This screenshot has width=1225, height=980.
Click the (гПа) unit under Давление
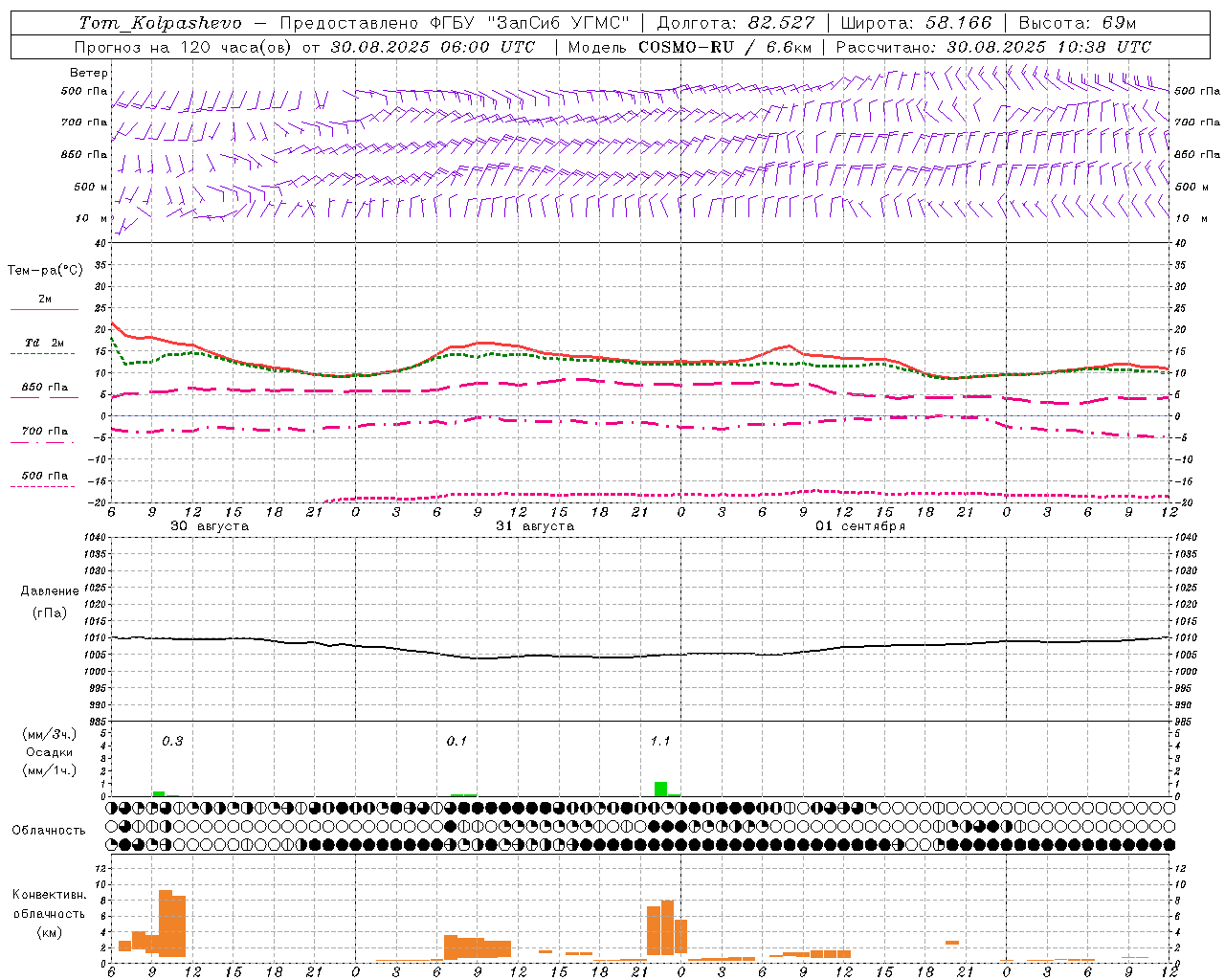point(50,613)
